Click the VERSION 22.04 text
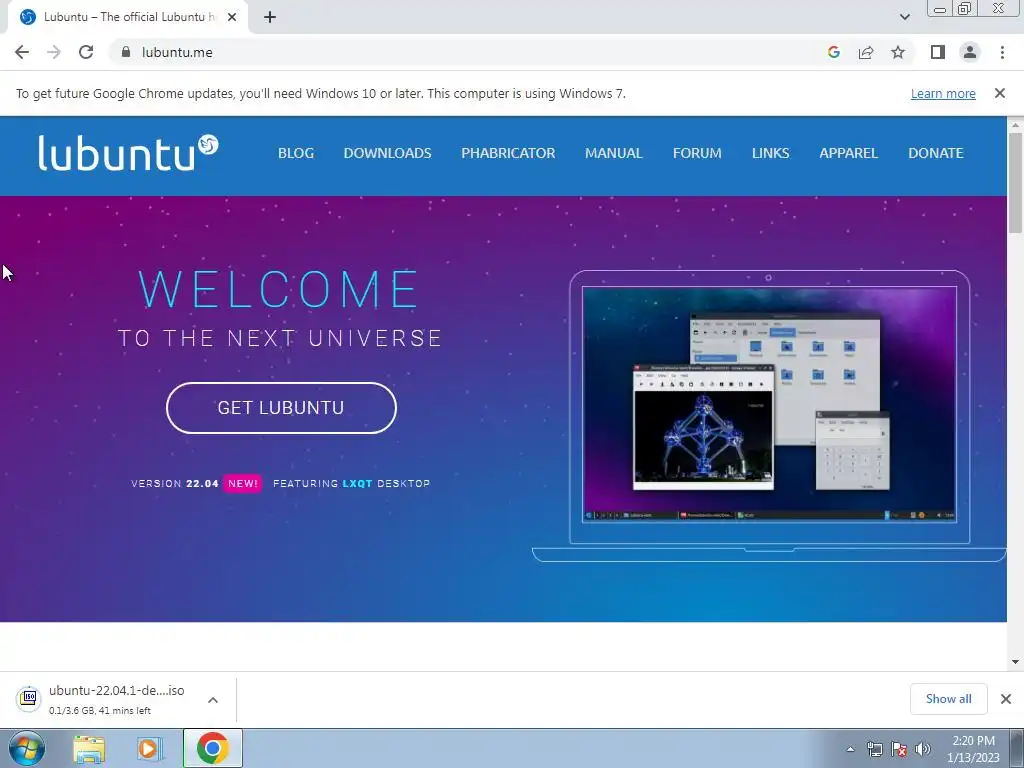1024x768 pixels. pyautogui.click(x=174, y=483)
